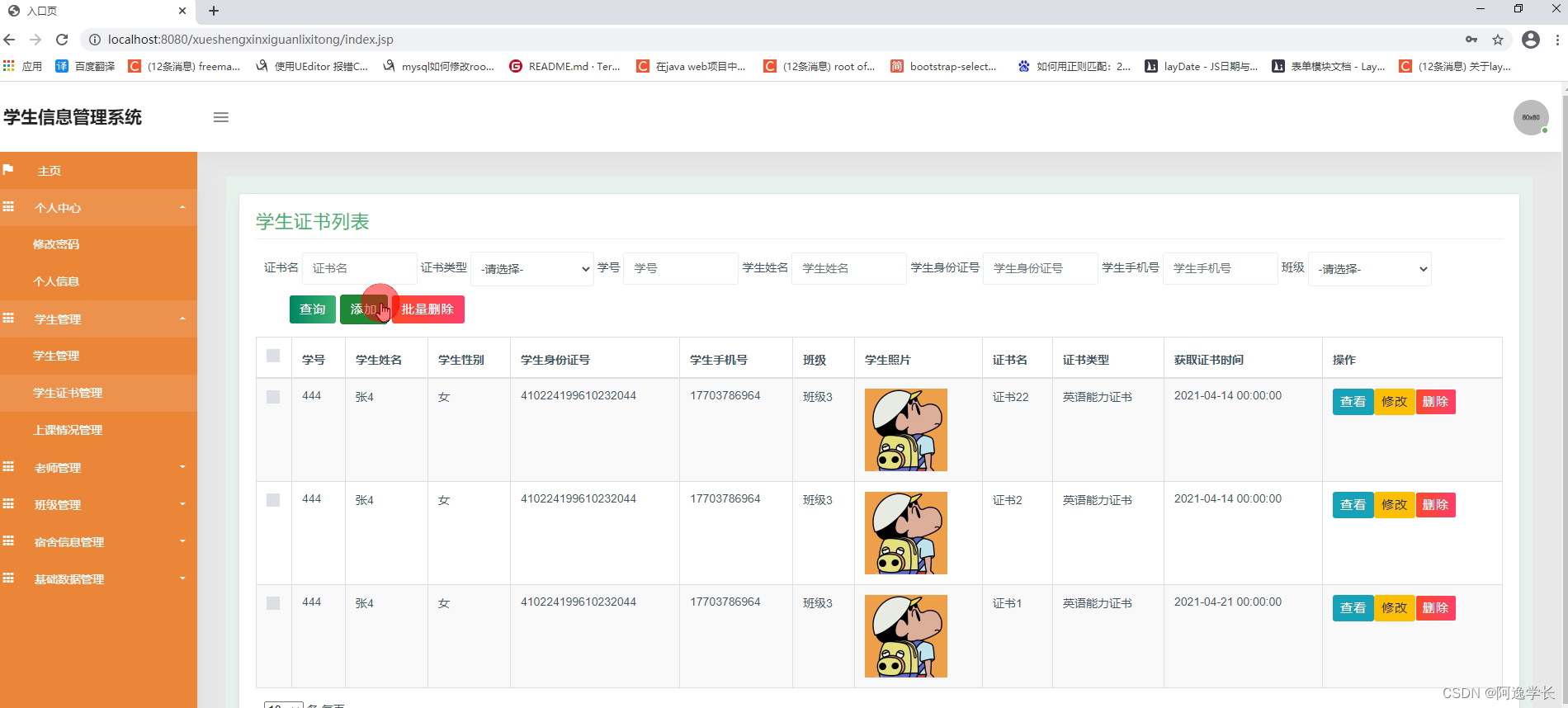This screenshot has width=1568, height=708.
Task: Click the browser reload icon
Action: tap(62, 40)
